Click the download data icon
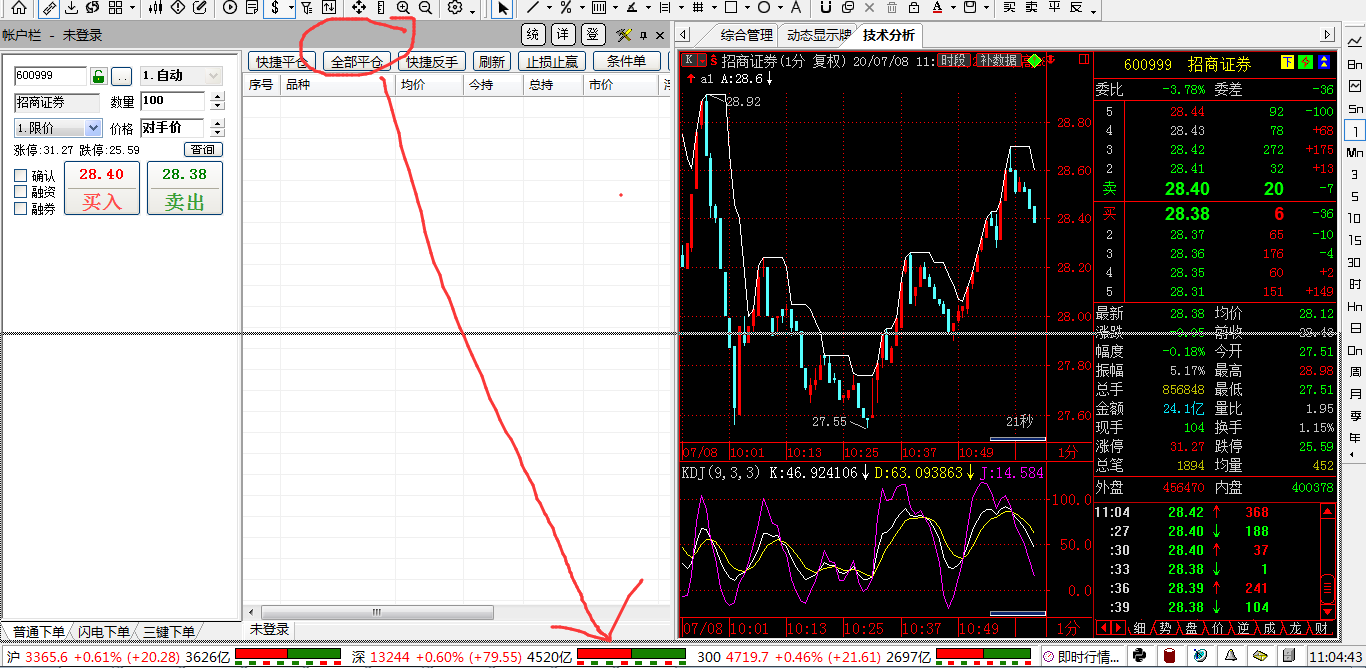This screenshot has width=1366, height=668. (x=72, y=8)
